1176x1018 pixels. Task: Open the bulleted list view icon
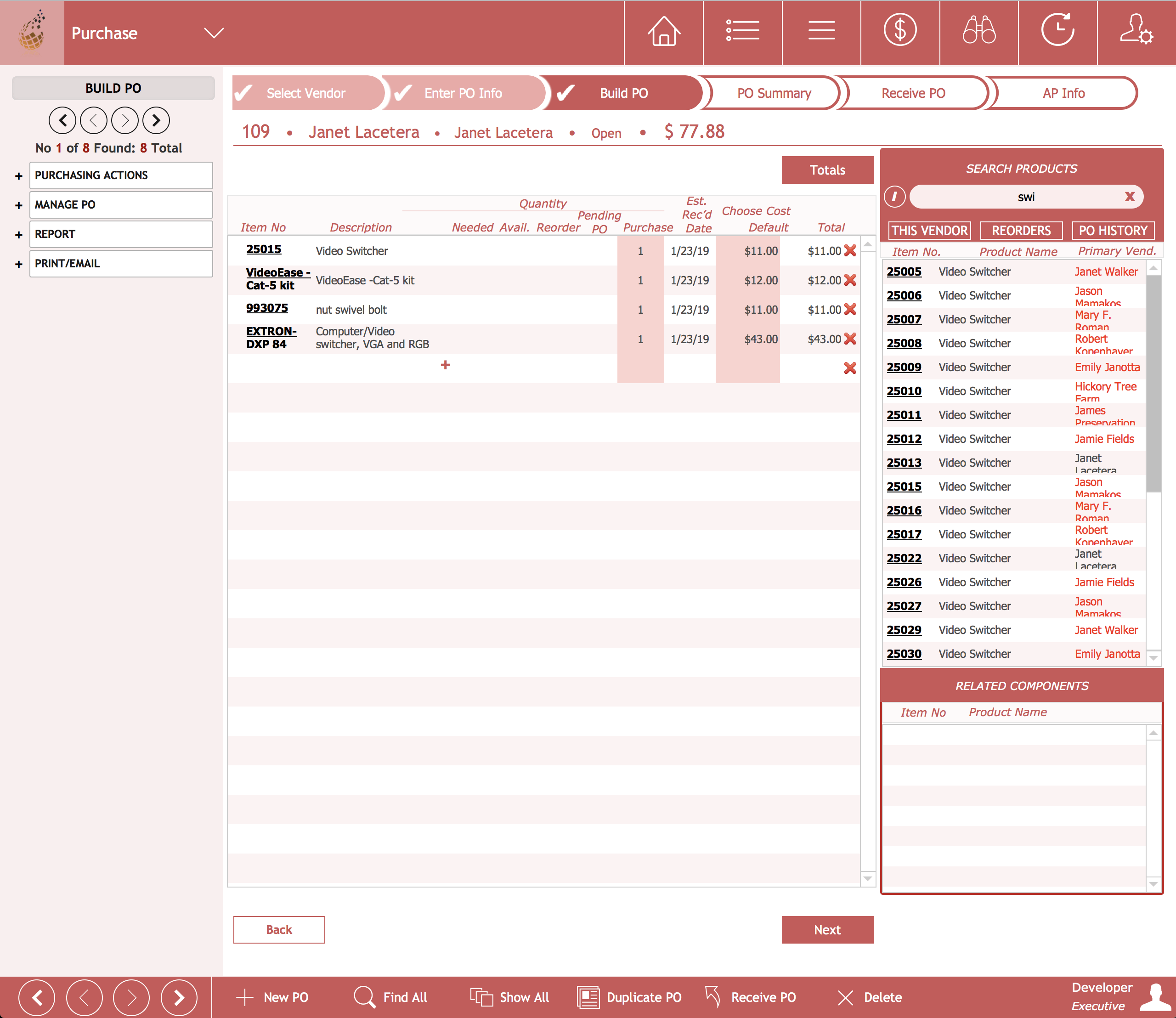[x=742, y=32]
